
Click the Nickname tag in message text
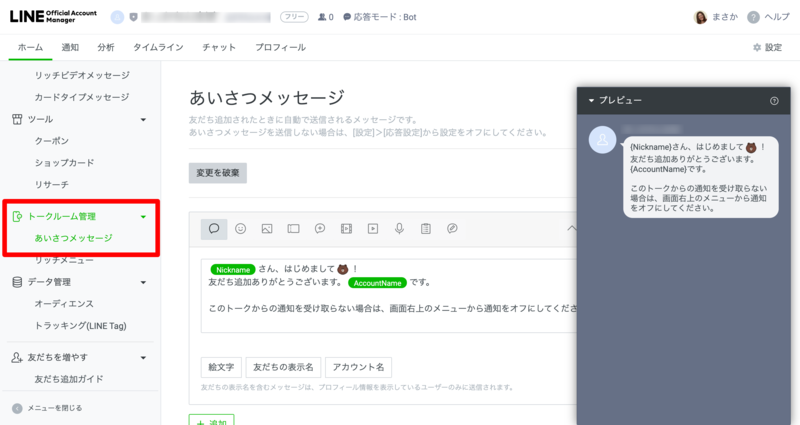pos(233,269)
